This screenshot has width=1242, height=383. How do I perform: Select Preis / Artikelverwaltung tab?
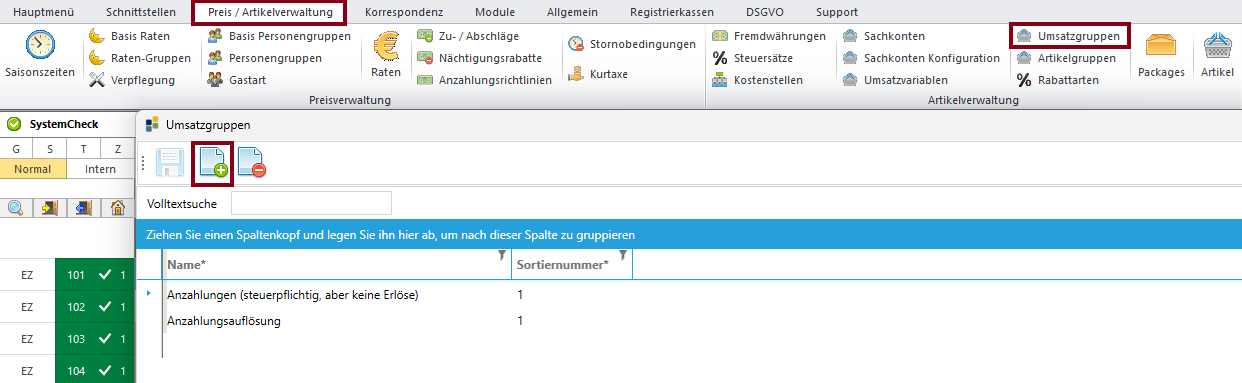269,13
